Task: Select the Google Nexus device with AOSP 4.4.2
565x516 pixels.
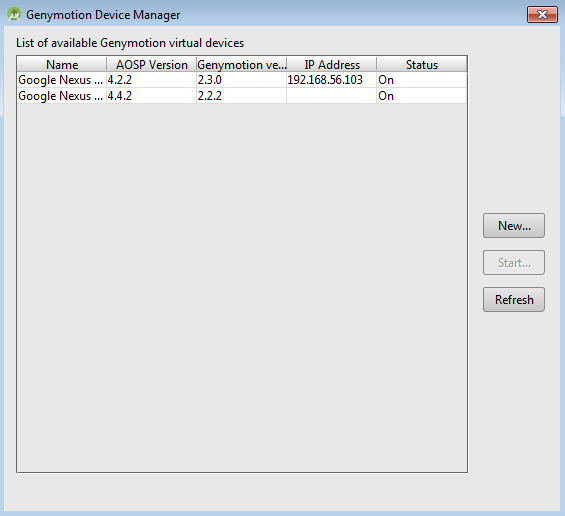Action: coord(241,96)
